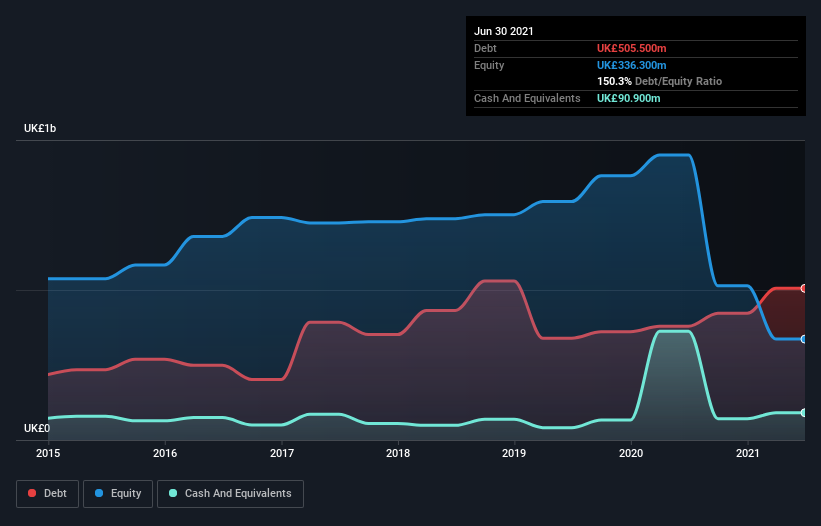This screenshot has height=526, width=821.
Task: Select the 2017 x-axis label
Action: pyautogui.click(x=282, y=453)
